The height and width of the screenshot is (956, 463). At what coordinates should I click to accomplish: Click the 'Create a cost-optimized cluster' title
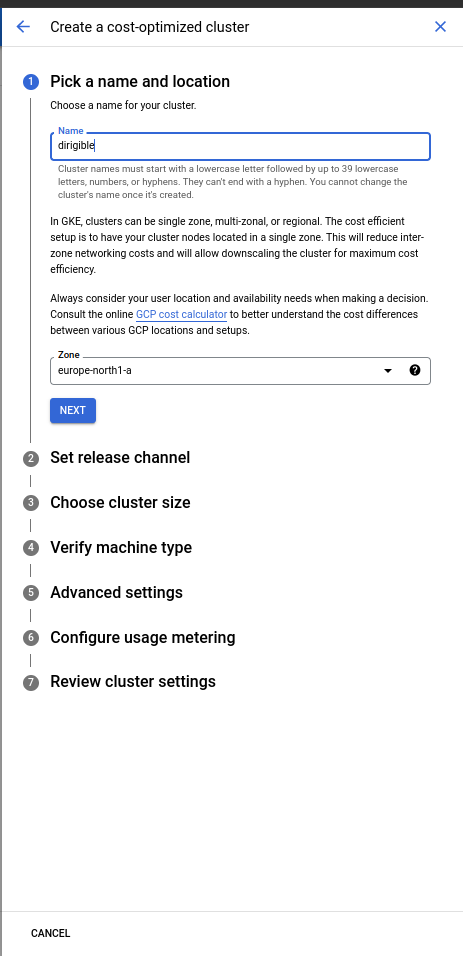(x=149, y=27)
